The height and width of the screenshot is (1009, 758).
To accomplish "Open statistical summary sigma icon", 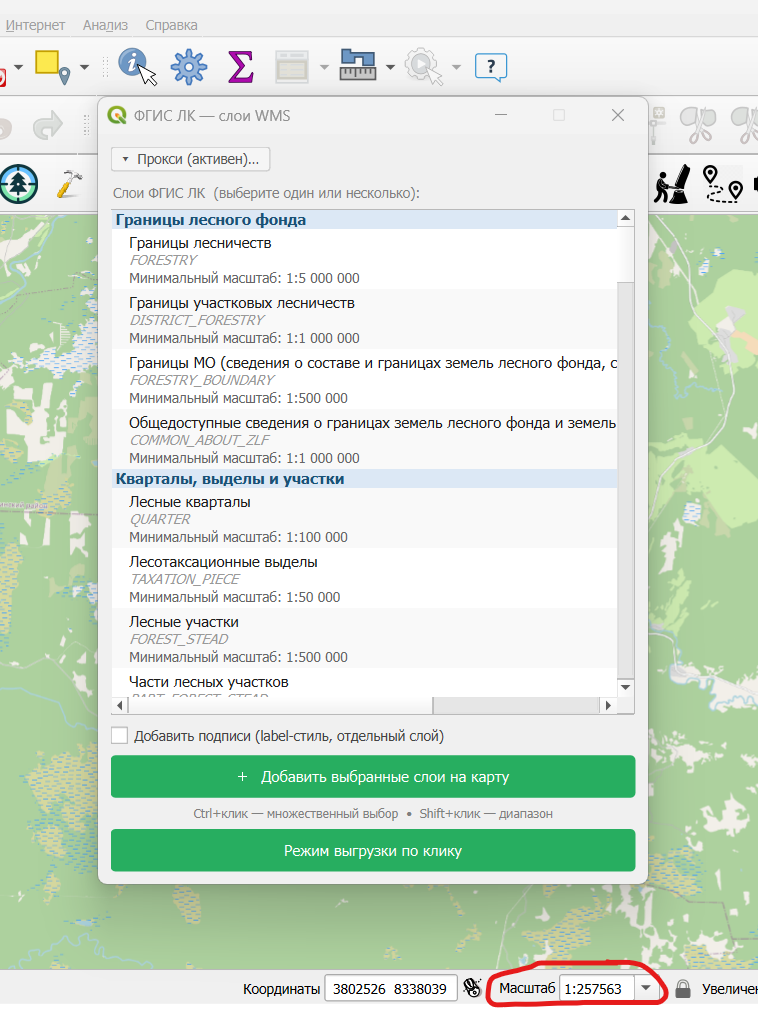I will pos(240,67).
